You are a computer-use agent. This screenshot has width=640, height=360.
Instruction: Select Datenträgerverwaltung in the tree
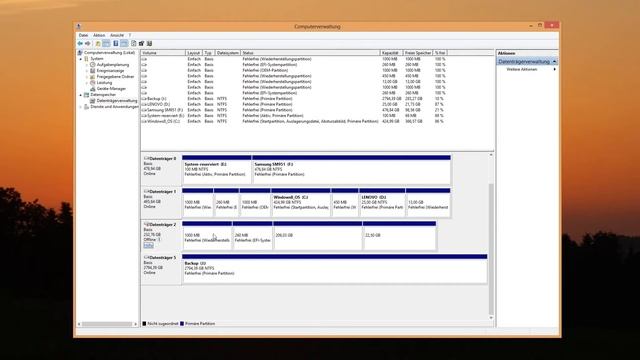pyautogui.click(x=117, y=100)
